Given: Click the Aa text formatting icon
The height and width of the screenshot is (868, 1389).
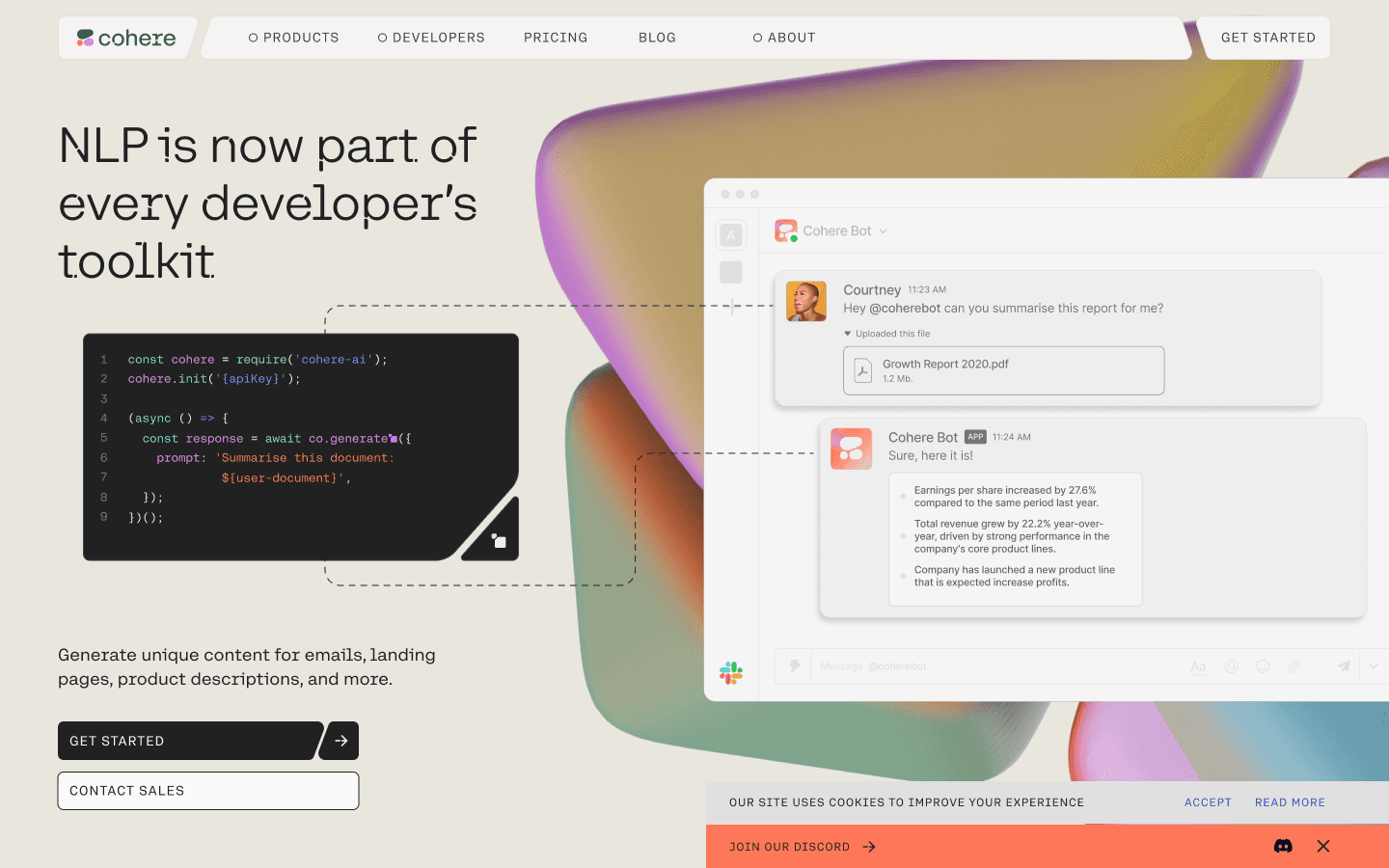Looking at the screenshot, I should (1198, 666).
